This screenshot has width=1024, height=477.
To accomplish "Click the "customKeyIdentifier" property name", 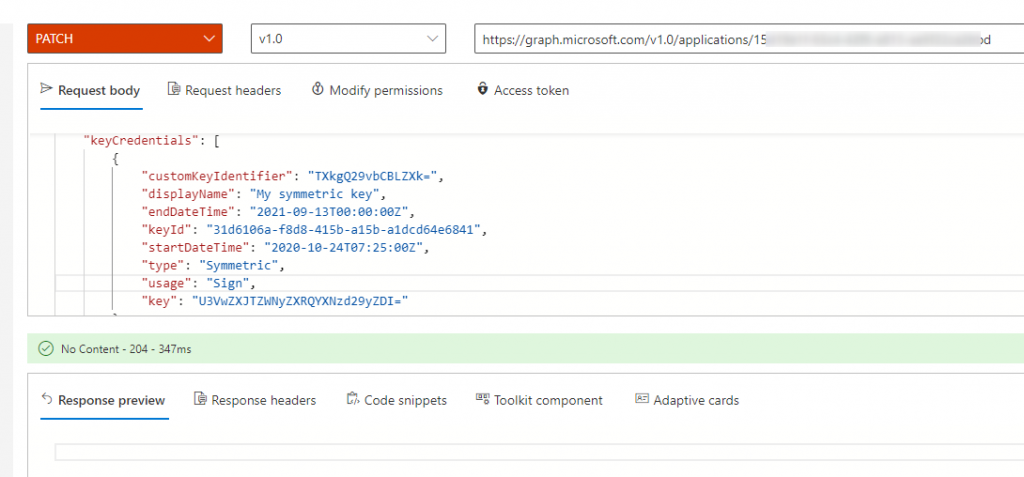I will pyautogui.click(x=215, y=176).
